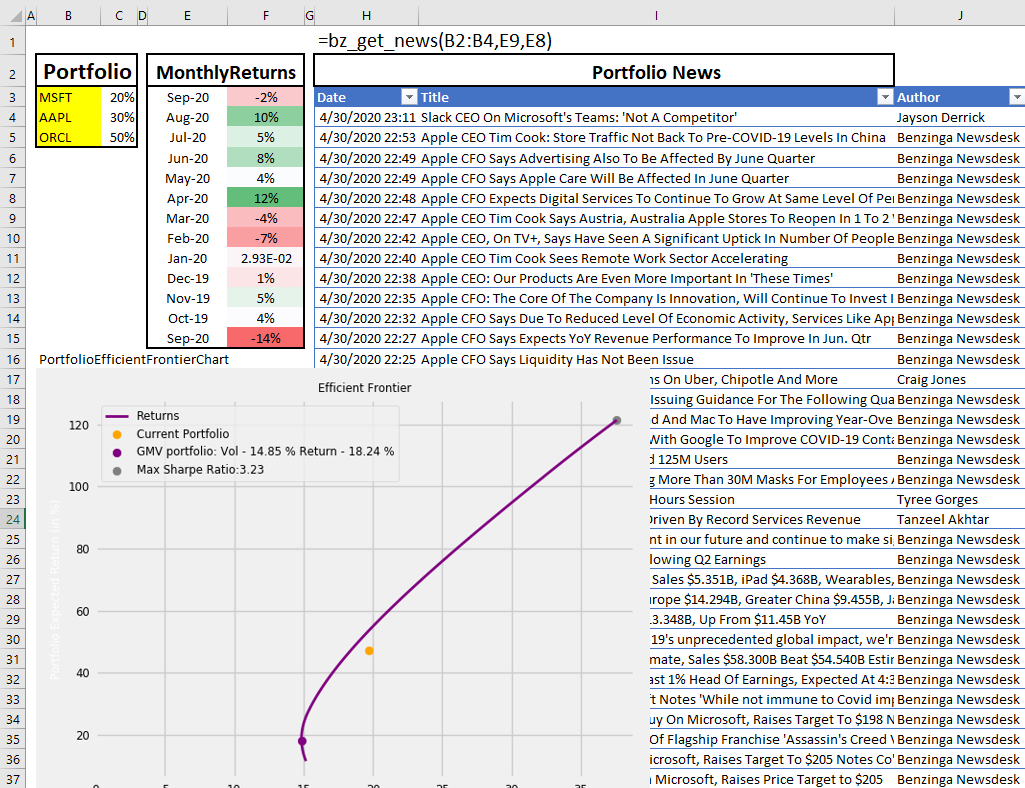
Task: Select the 30% weight cell for AAPL
Action: coord(119,118)
